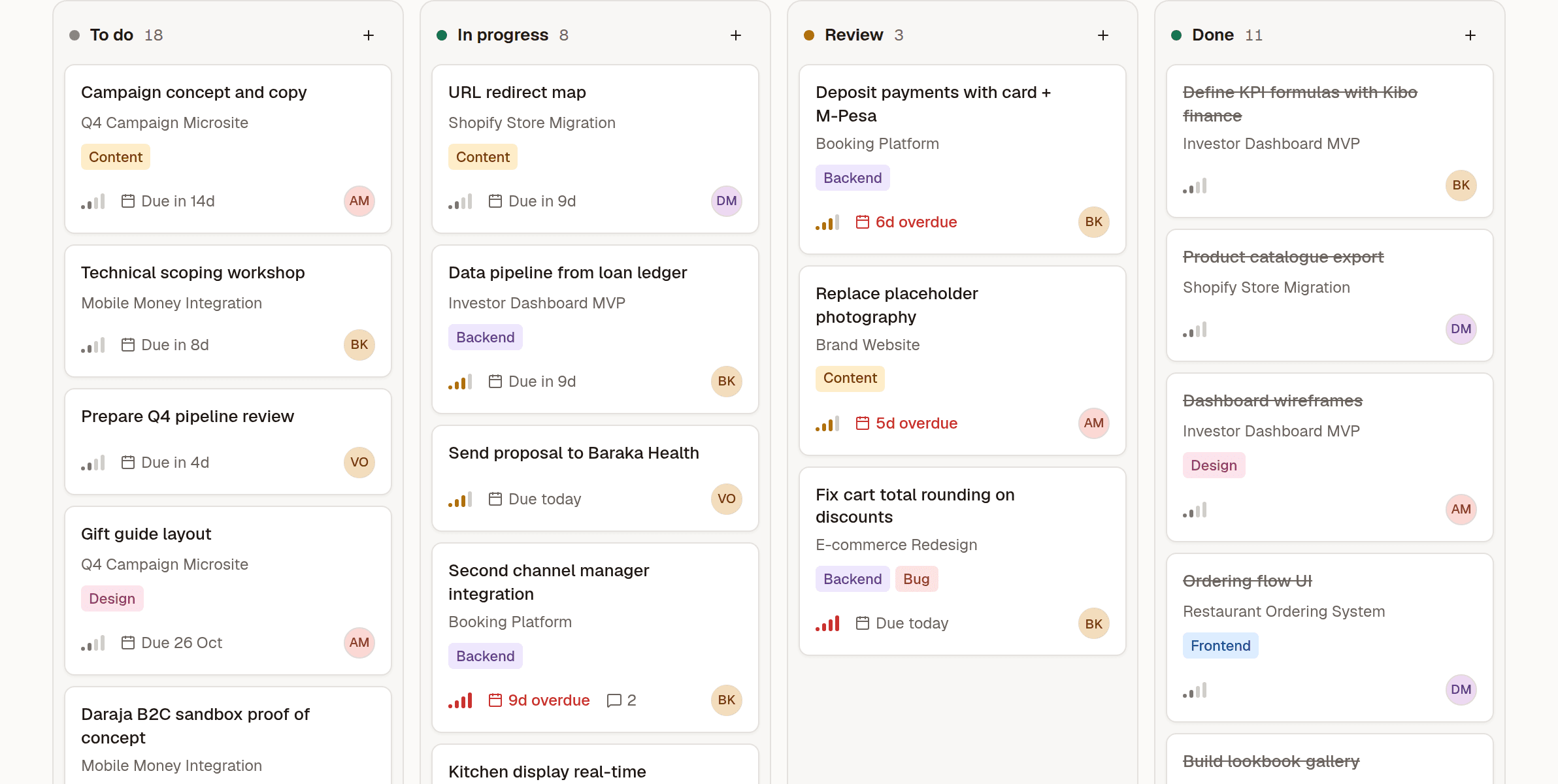Viewport: 1558px width, 784px height.
Task: Click the Review column heading
Action: click(854, 35)
